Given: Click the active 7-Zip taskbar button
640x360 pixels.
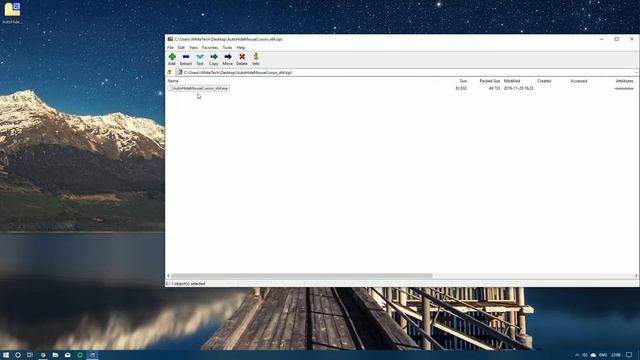Looking at the screenshot, I should click(93, 355).
